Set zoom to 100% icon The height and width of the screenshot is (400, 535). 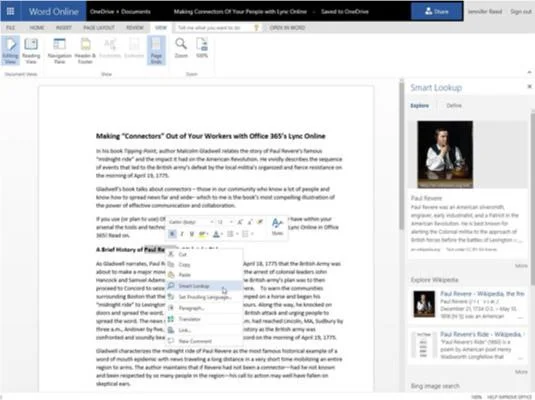(x=202, y=48)
